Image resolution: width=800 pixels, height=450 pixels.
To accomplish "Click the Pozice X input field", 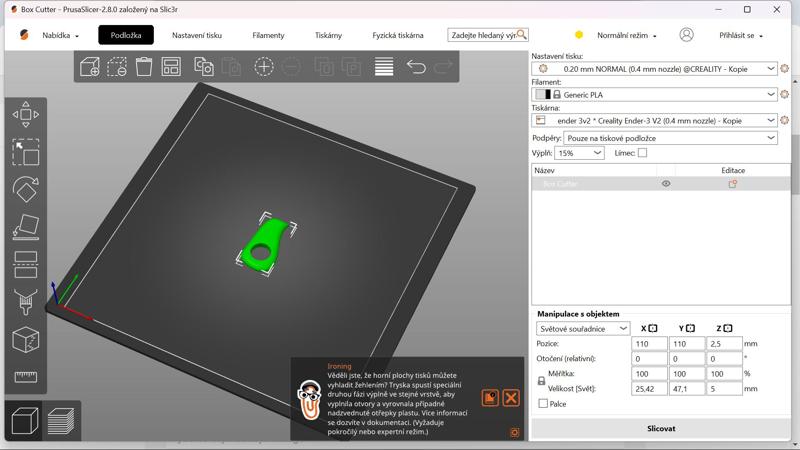I will pyautogui.click(x=649, y=344).
